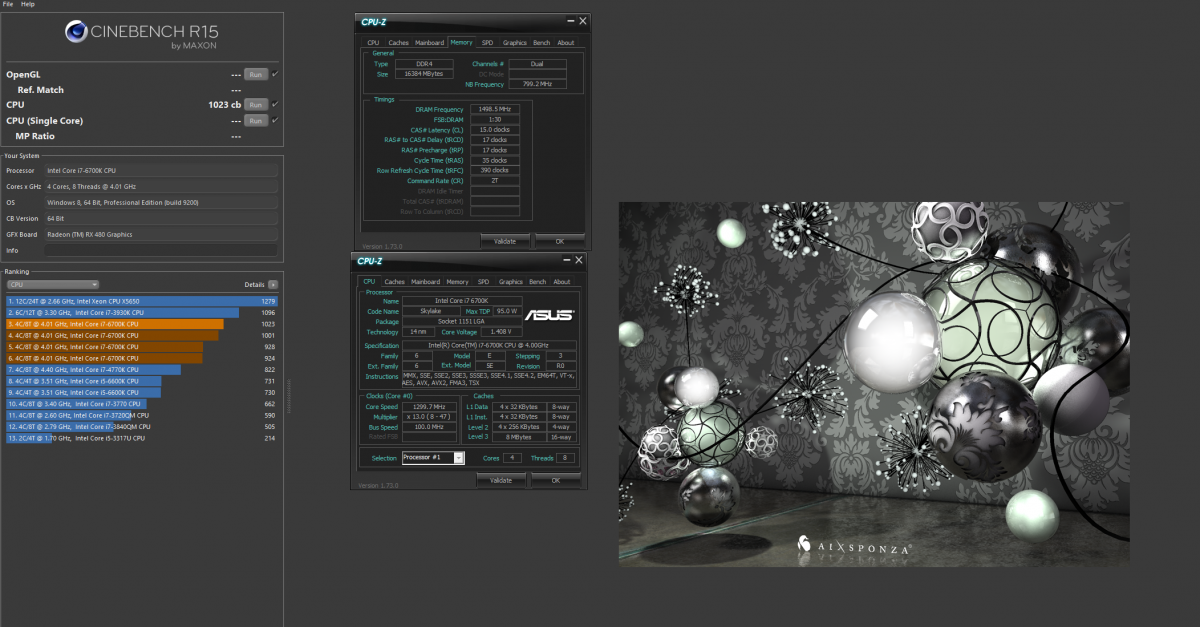Click the rendered spheres benchmark image
The width and height of the screenshot is (1200, 627).
pos(874,384)
